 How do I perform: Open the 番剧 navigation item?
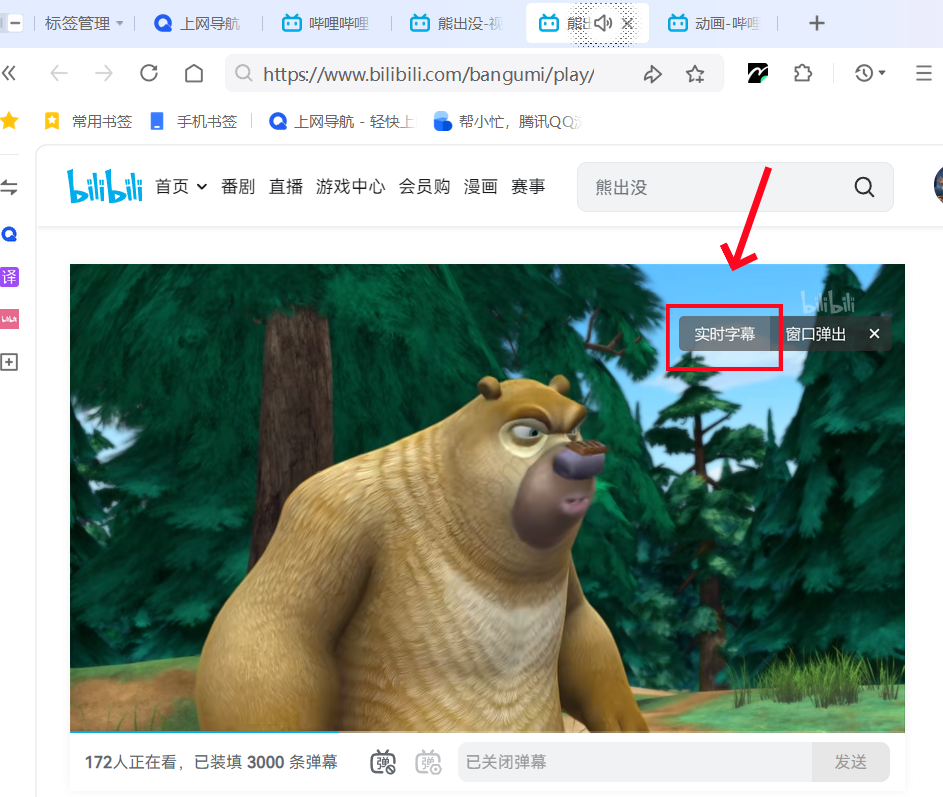coord(238,186)
